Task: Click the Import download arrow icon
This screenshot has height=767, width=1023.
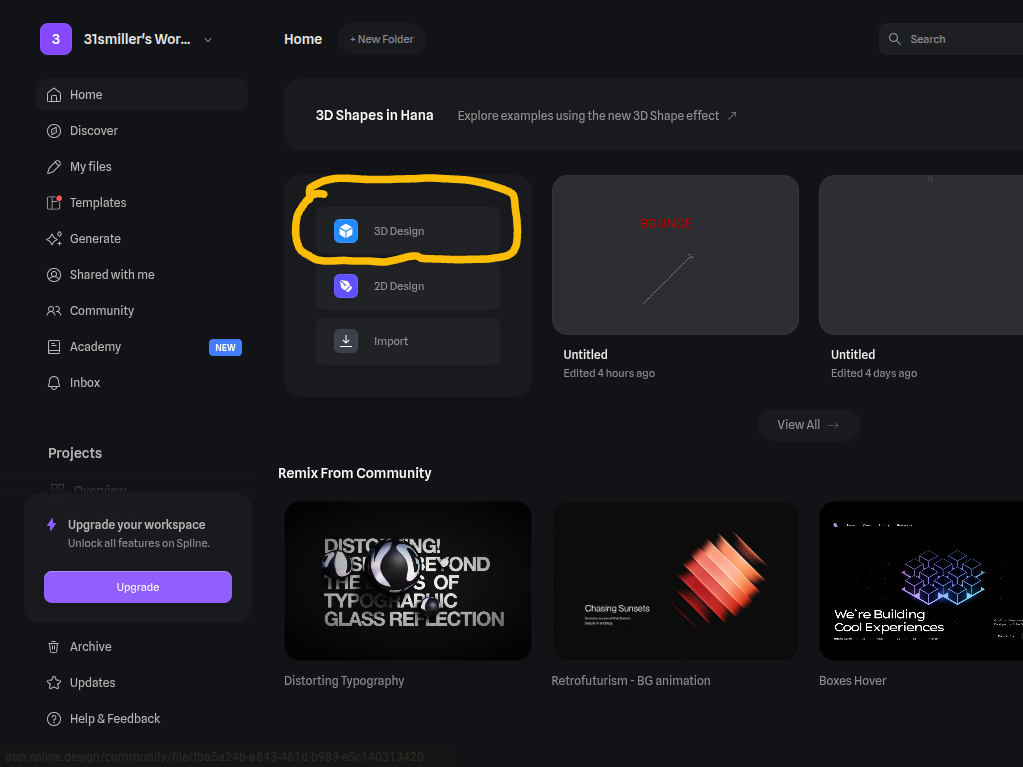Action: tap(346, 340)
